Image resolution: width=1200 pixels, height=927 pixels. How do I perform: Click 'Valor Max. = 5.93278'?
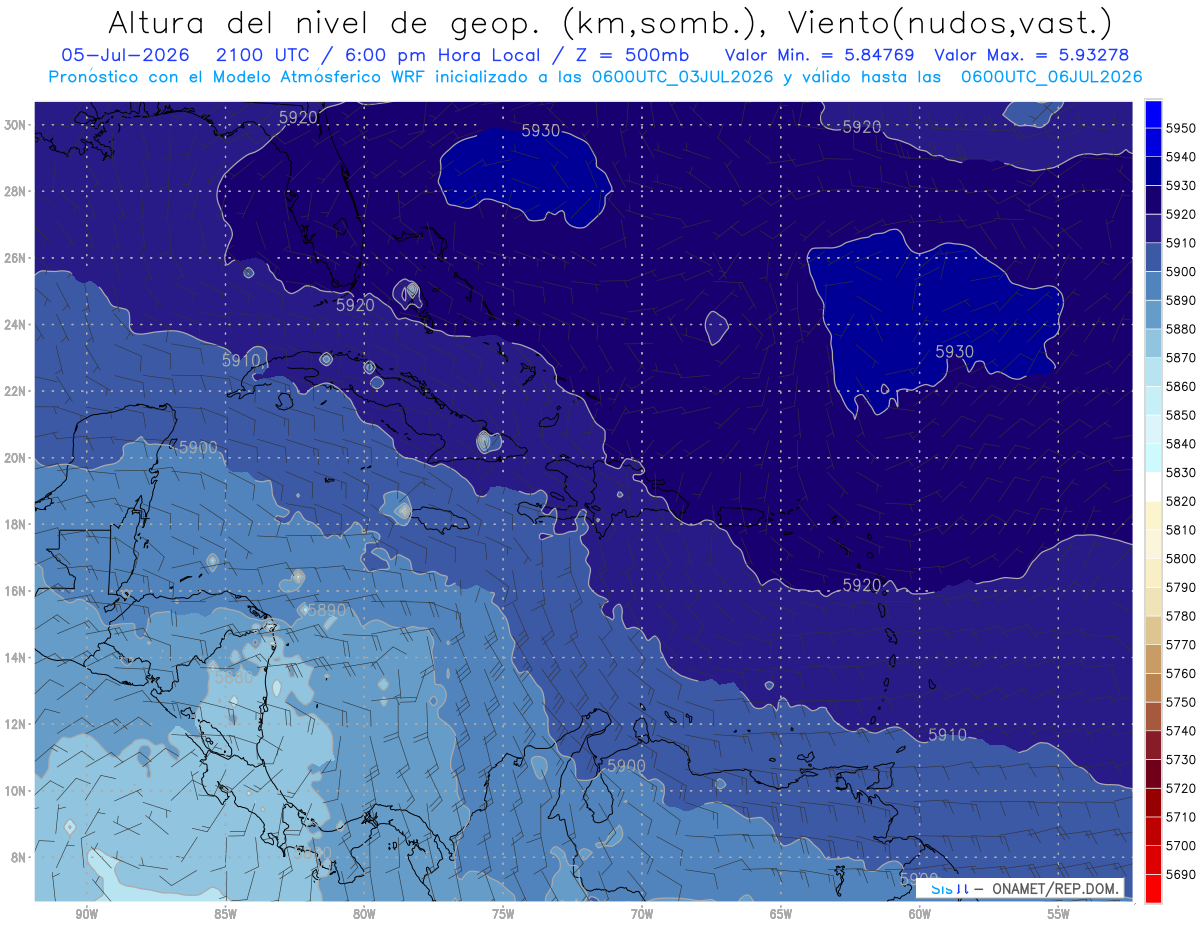(x=1031, y=54)
